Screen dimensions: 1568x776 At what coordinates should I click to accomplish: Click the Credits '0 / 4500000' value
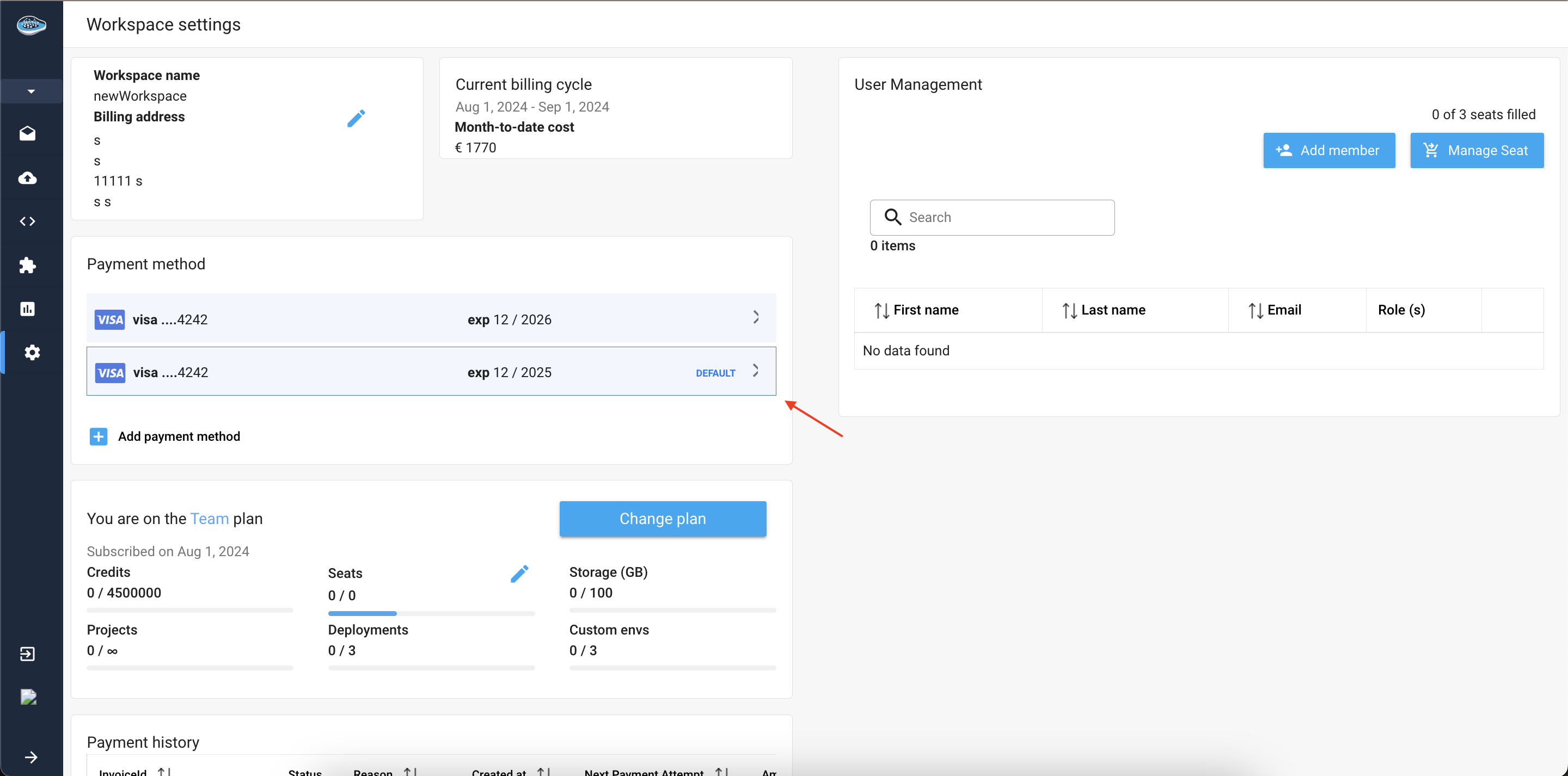124,593
